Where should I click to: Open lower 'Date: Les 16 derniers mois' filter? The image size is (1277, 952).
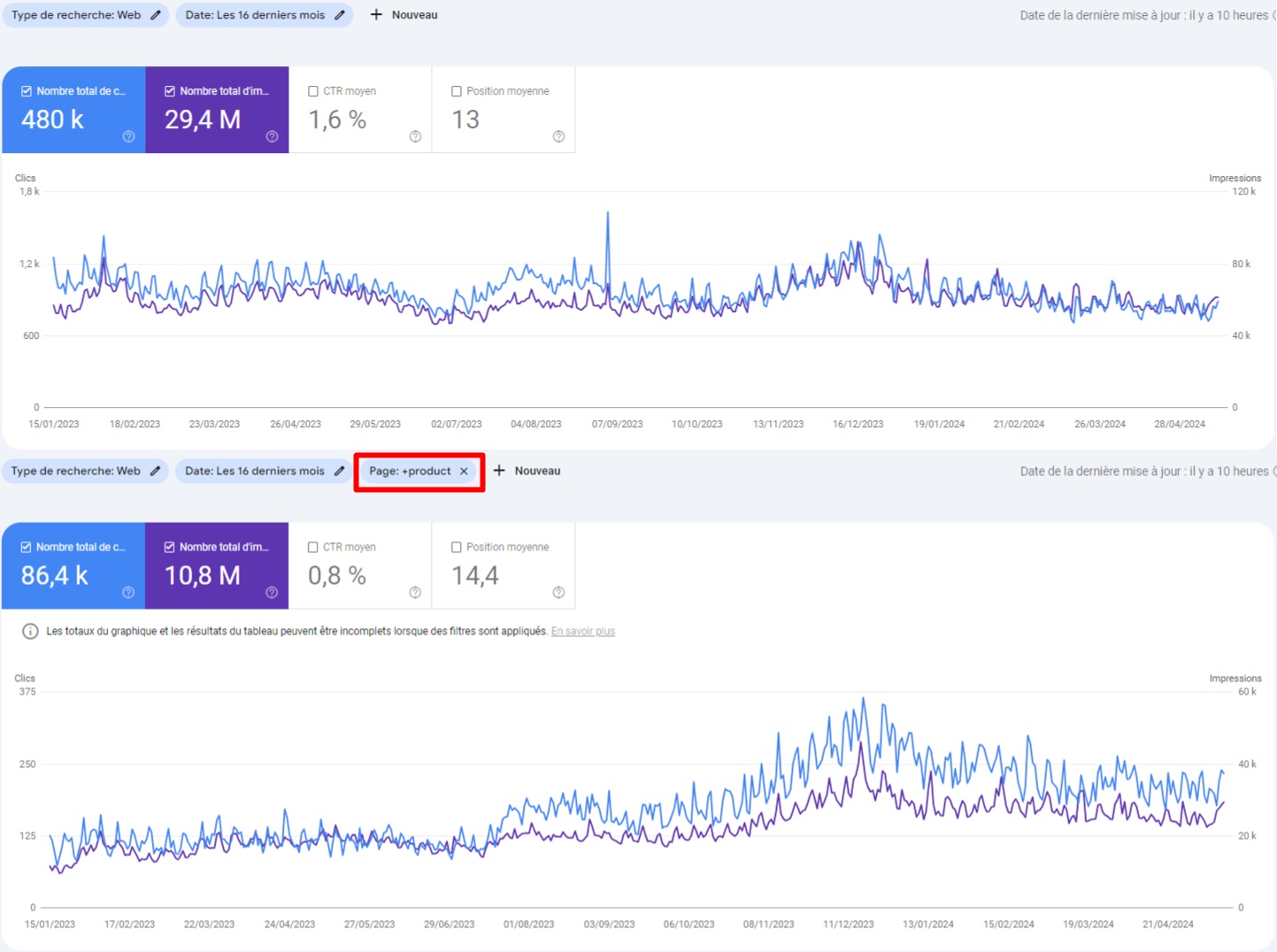[255, 472]
